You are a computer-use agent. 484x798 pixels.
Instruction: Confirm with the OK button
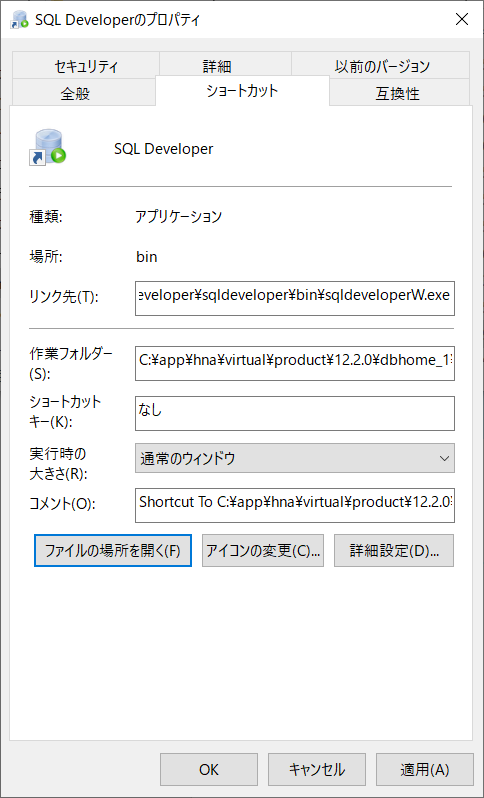coord(209,770)
